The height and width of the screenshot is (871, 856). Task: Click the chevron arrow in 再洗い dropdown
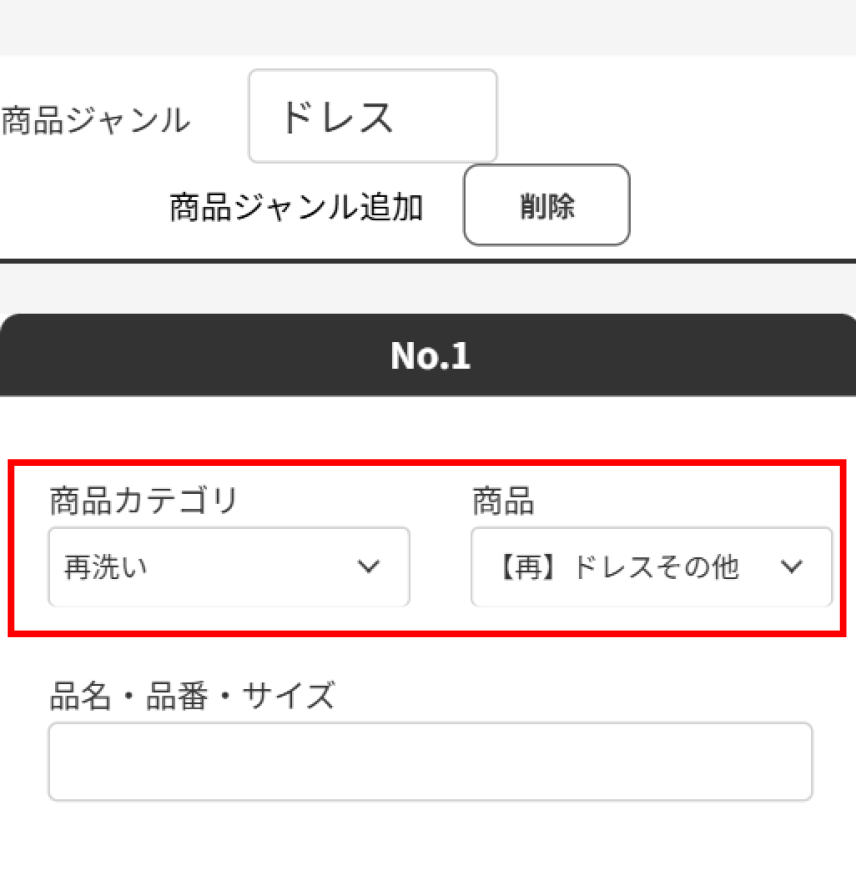pos(368,567)
